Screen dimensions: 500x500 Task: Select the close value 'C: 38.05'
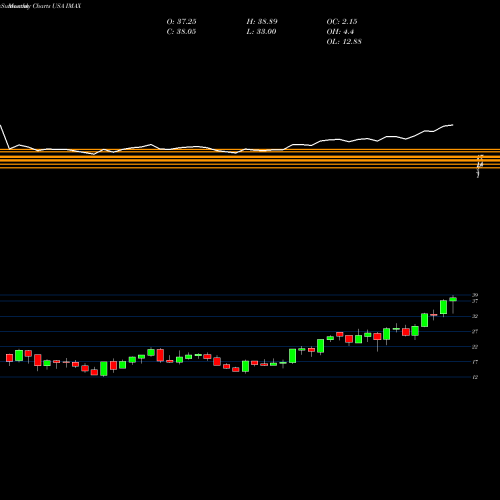point(181,32)
